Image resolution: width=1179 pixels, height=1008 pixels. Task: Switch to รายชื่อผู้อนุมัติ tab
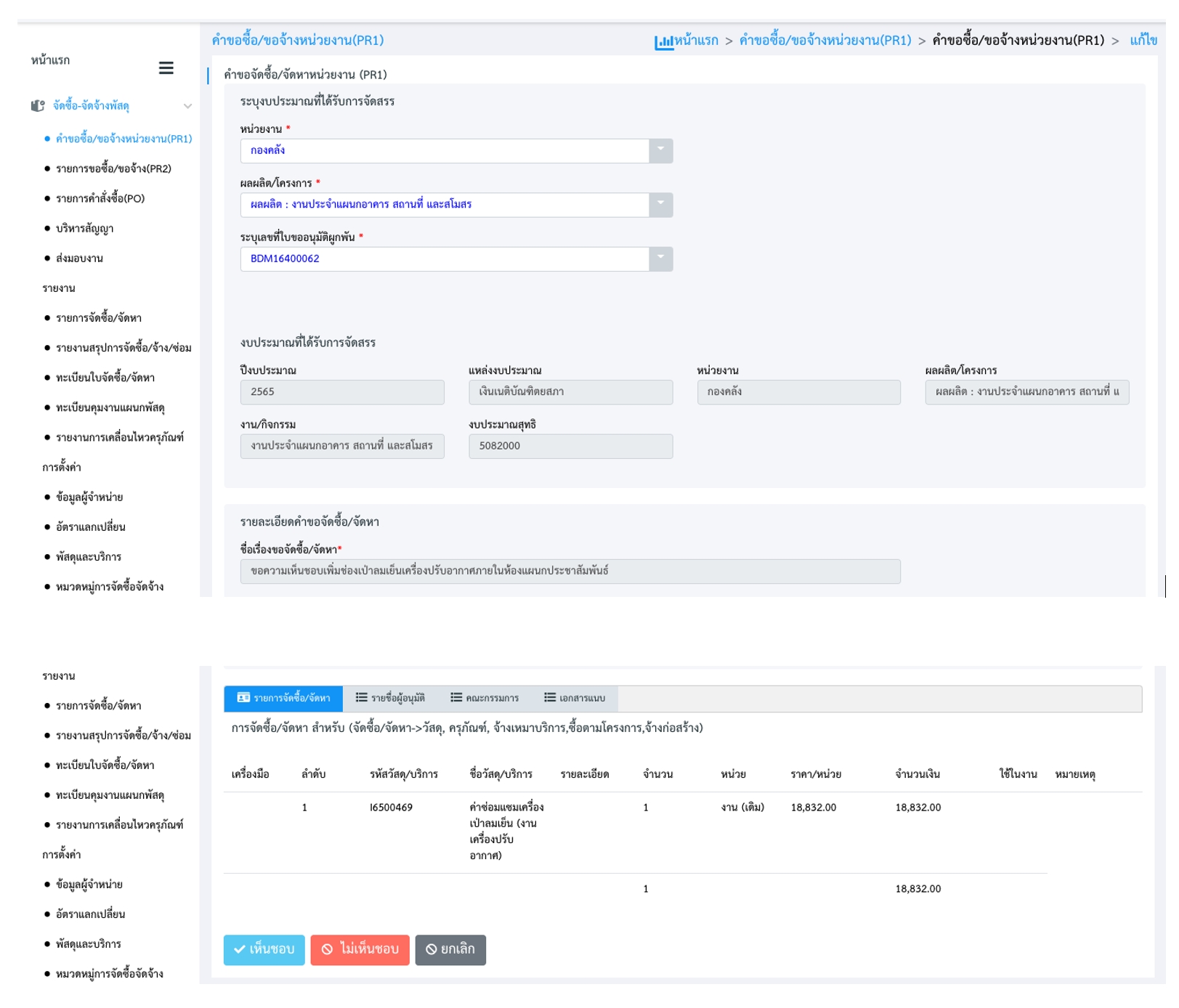(390, 698)
